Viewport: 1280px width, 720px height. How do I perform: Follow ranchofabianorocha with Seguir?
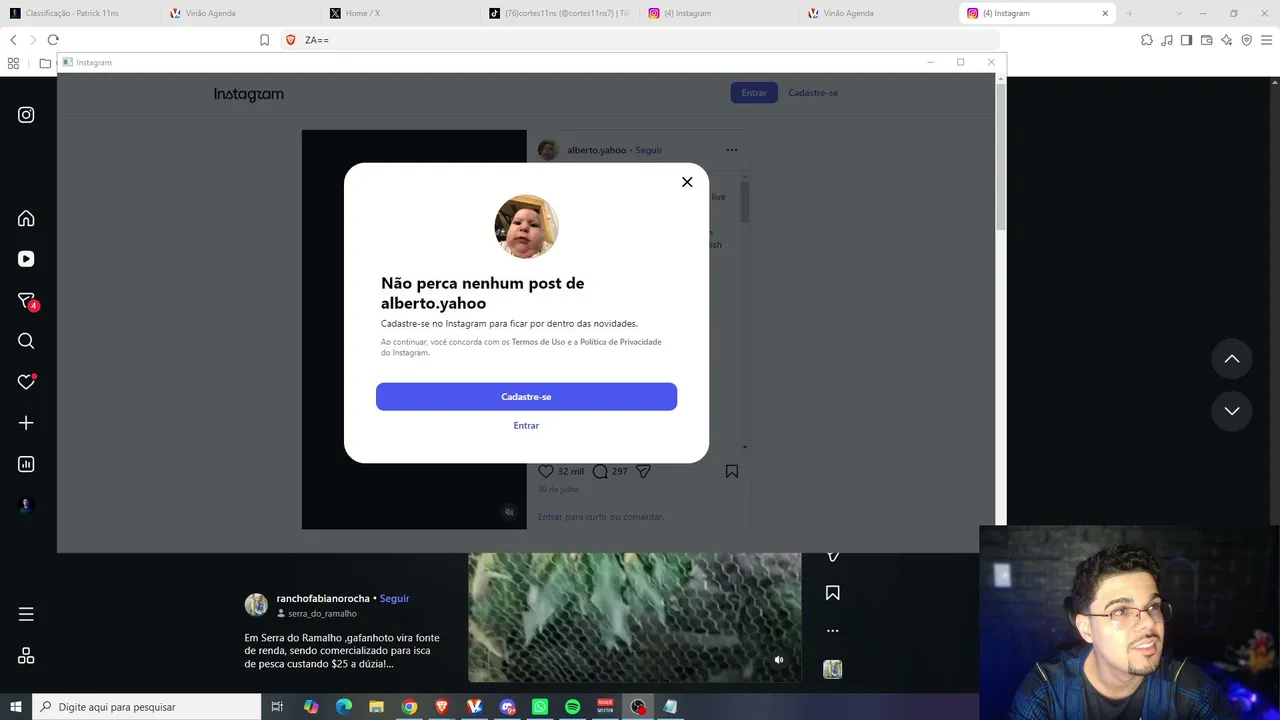(394, 599)
